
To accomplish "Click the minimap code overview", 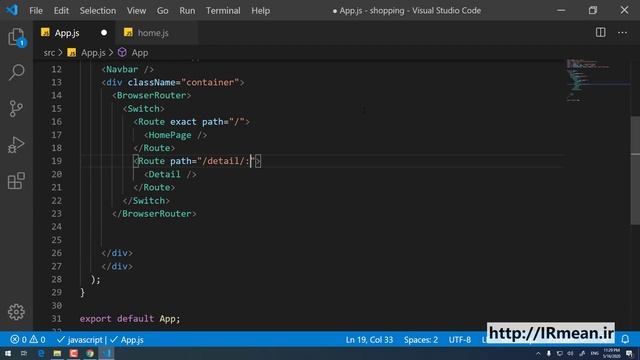I will click(x=597, y=80).
